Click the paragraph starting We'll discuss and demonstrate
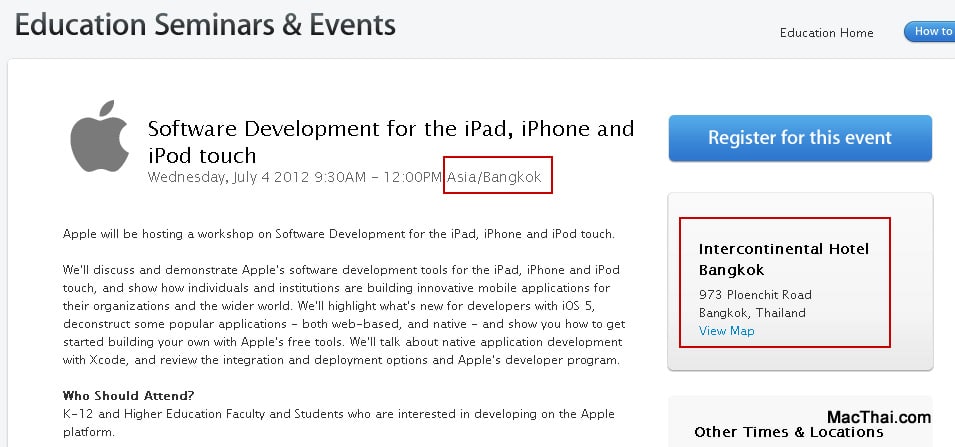The image size is (955, 447). pos(344,314)
